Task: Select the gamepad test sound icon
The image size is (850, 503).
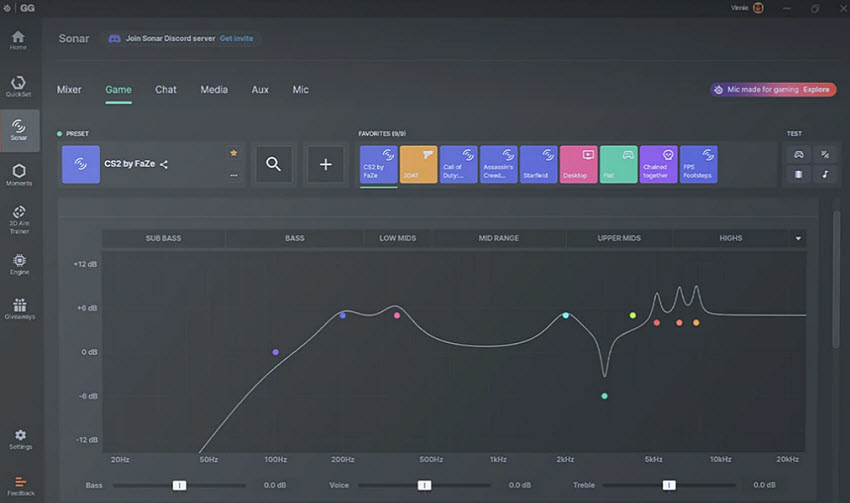Action: pos(799,154)
